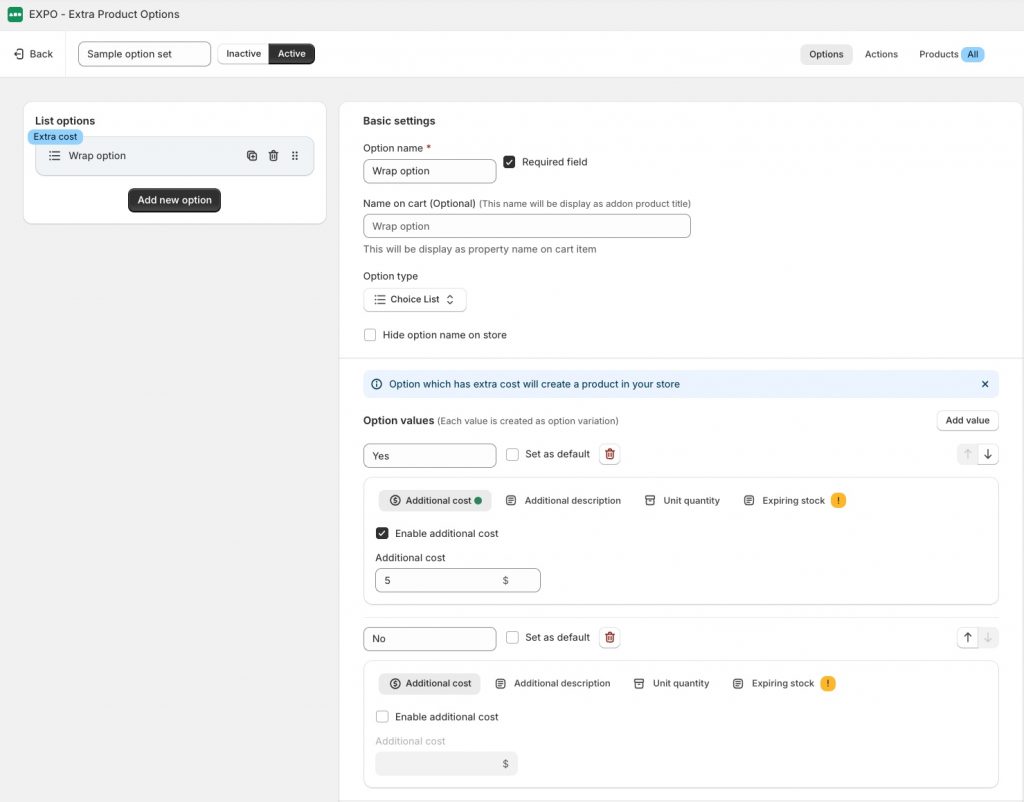Edit the Name on cart field
1024x802 pixels.
(x=526, y=226)
